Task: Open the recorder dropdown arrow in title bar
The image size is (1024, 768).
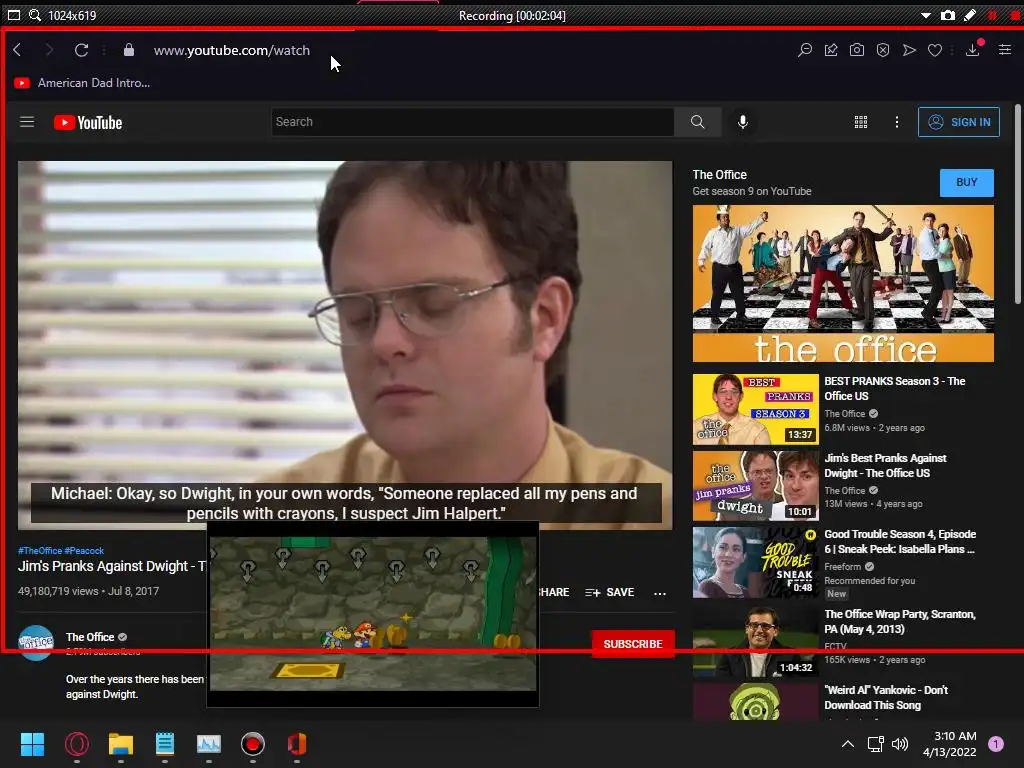Action: pyautogui.click(x=926, y=15)
